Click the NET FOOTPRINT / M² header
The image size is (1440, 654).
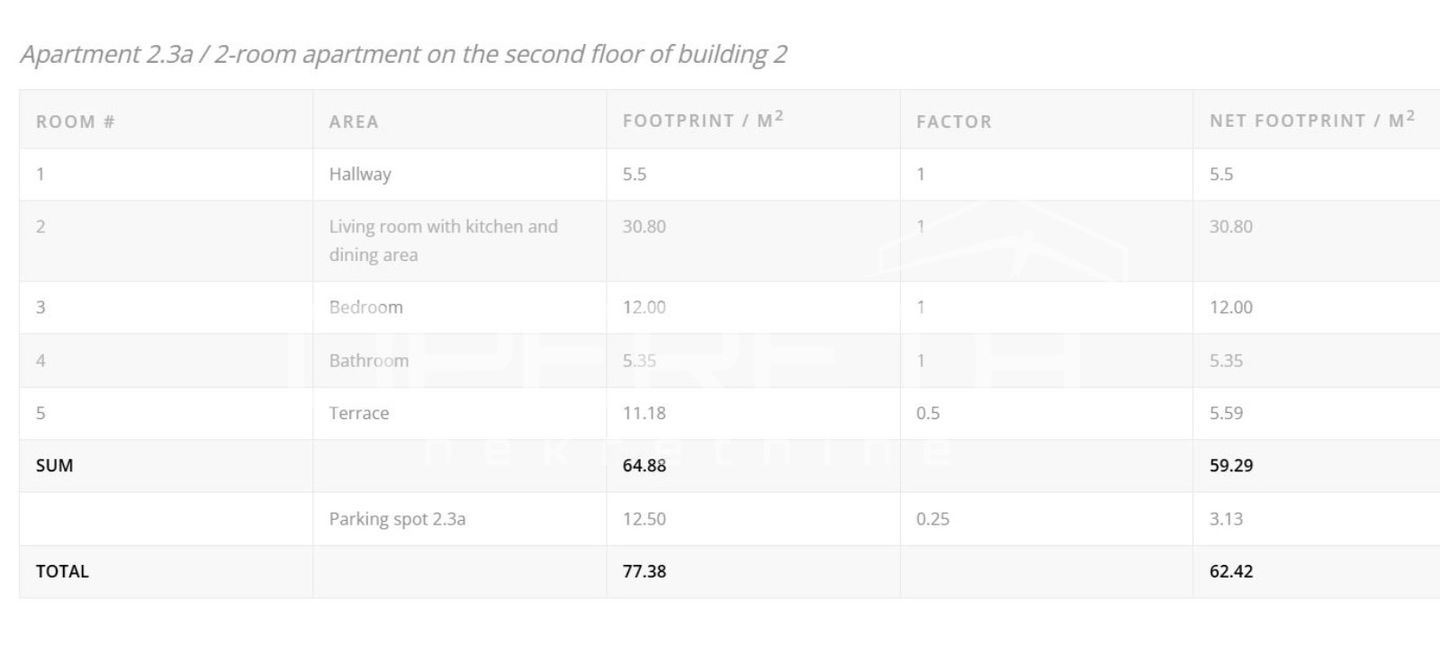click(x=1311, y=121)
